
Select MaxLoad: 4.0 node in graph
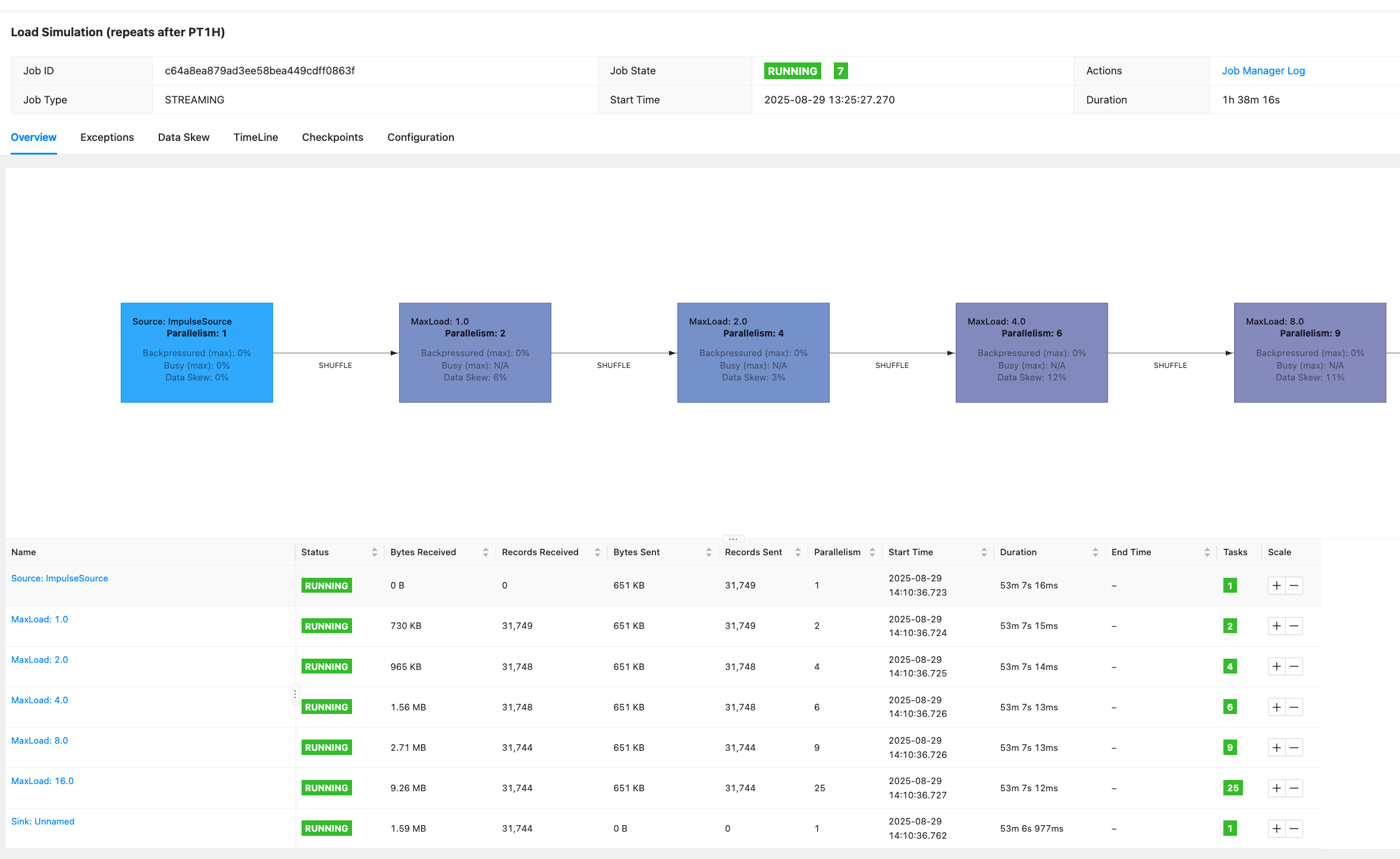pos(1032,353)
